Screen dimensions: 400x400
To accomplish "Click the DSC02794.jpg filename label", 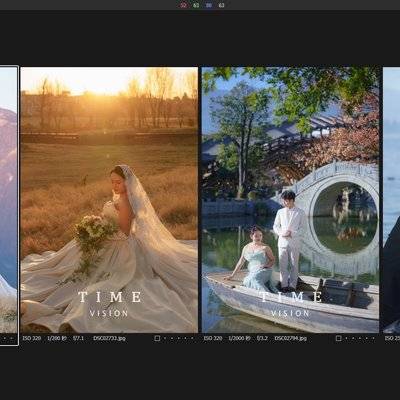I will coord(291,338).
